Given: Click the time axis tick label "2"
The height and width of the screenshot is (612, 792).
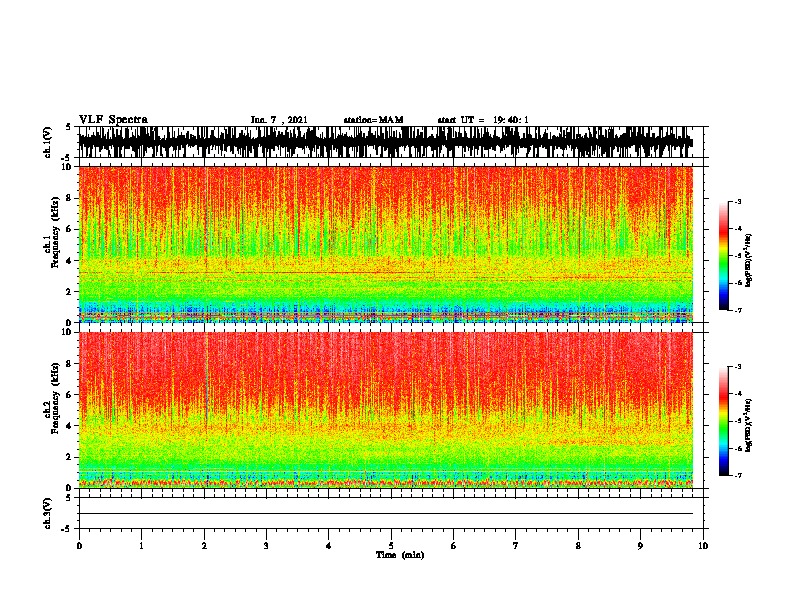Looking at the screenshot, I should click(204, 546).
